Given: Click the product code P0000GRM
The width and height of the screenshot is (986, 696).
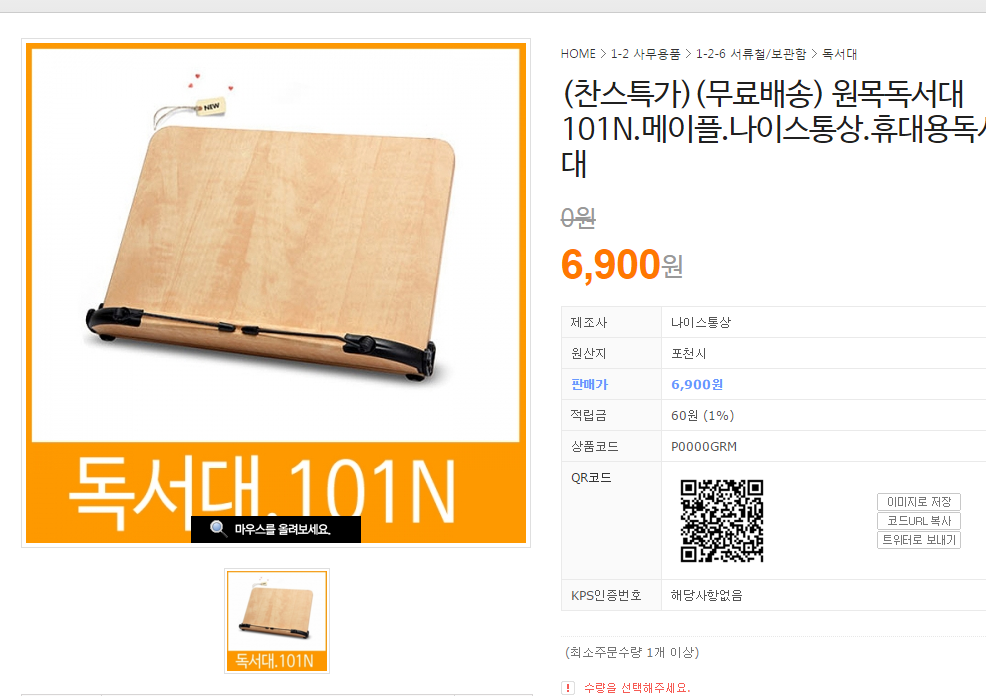Looking at the screenshot, I should click(704, 446).
